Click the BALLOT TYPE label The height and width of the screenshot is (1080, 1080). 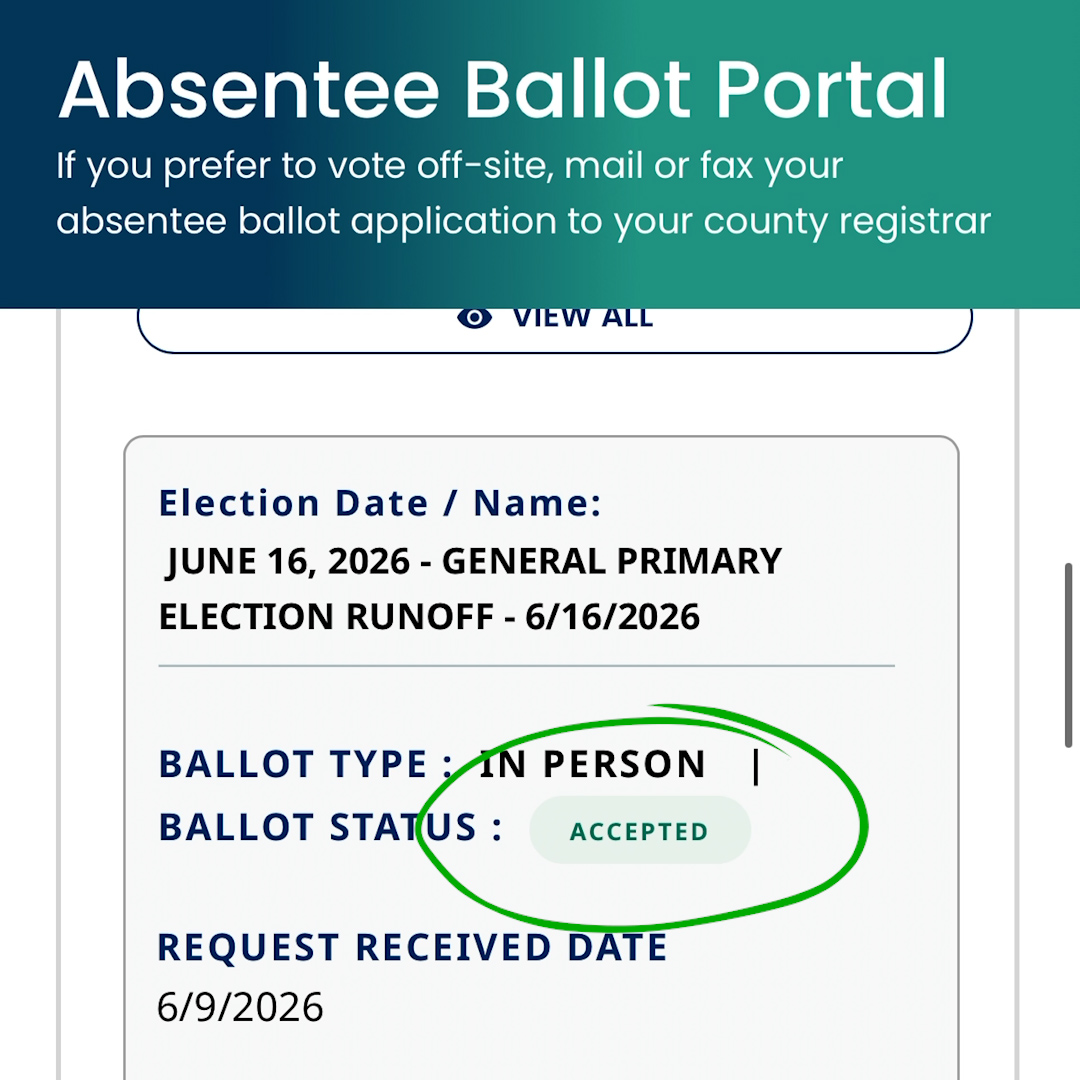(x=306, y=764)
